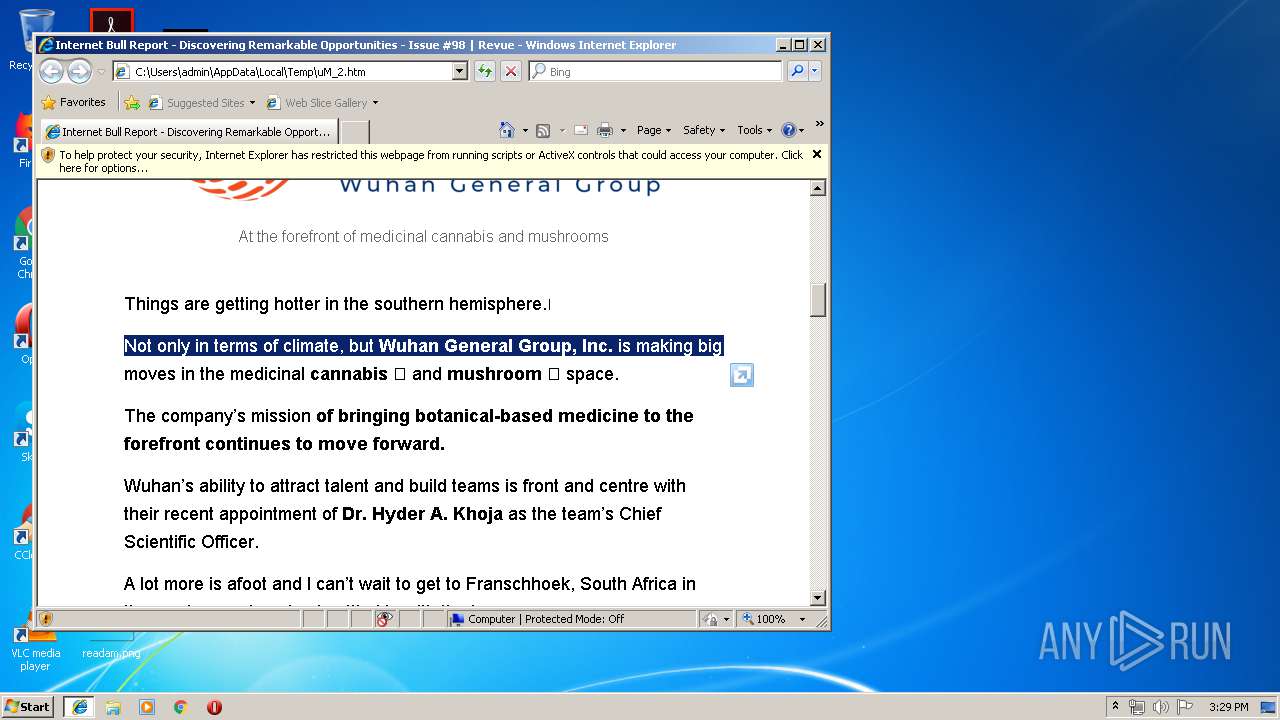This screenshot has width=1280, height=720.
Task: Open search provider dropdown
Action: (x=815, y=71)
